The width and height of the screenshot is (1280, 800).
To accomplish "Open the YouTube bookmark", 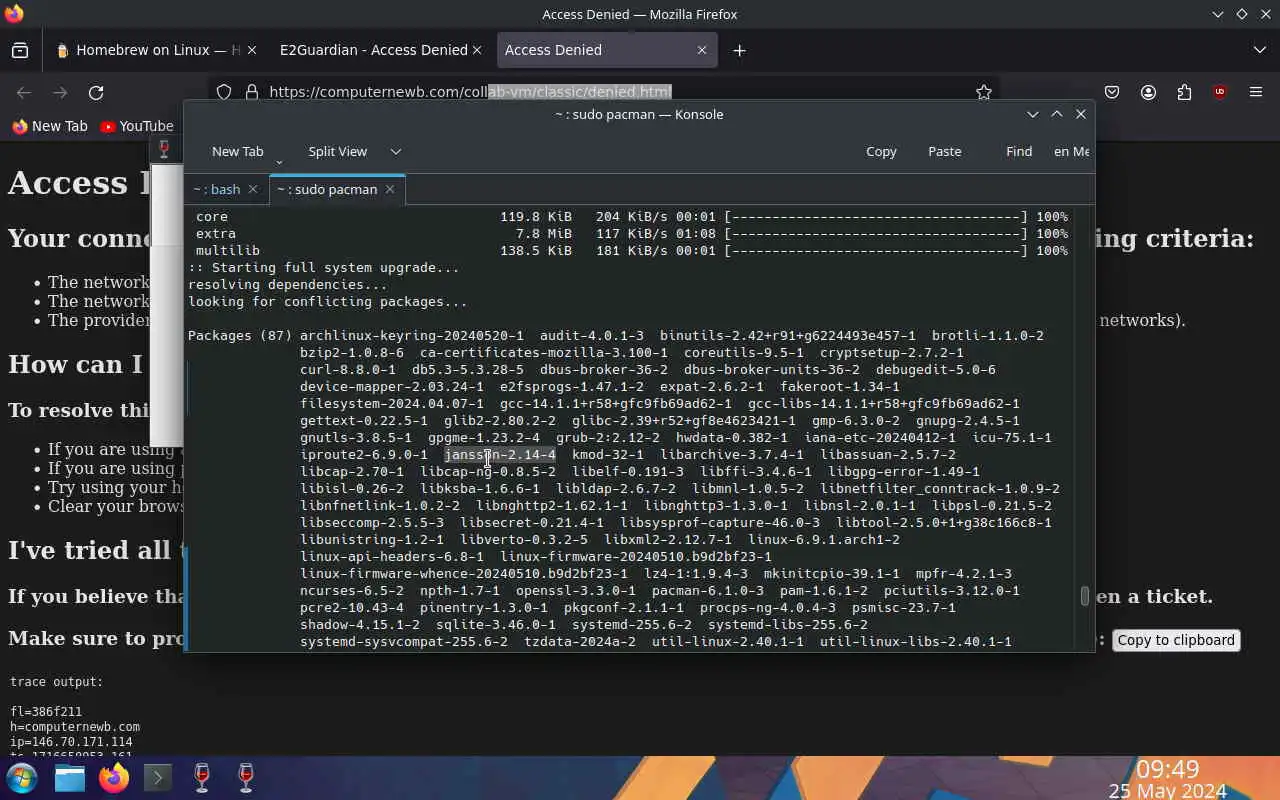I will (x=137, y=126).
